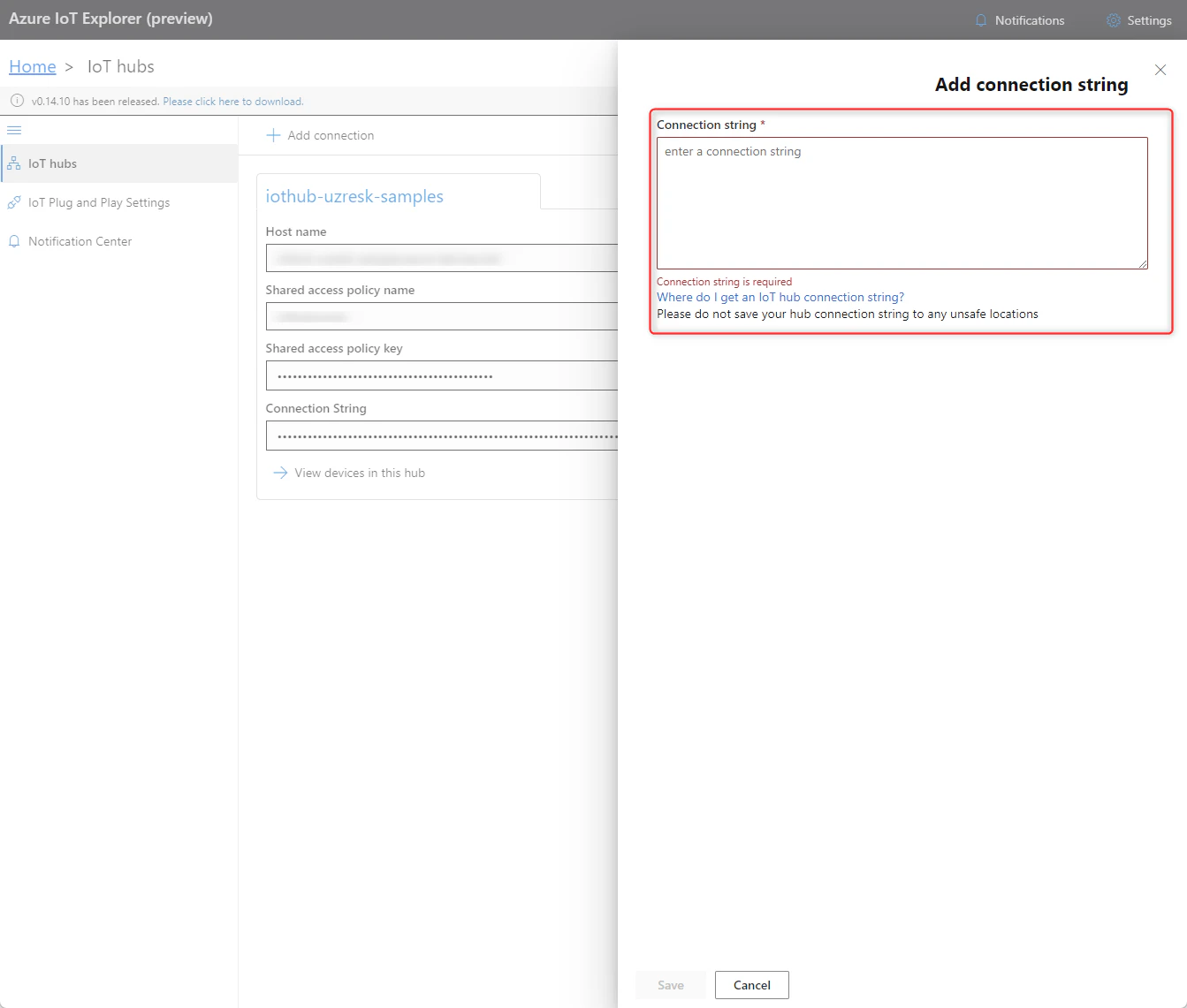This screenshot has width=1187, height=1008.
Task: Click the Save button
Action: (671, 985)
